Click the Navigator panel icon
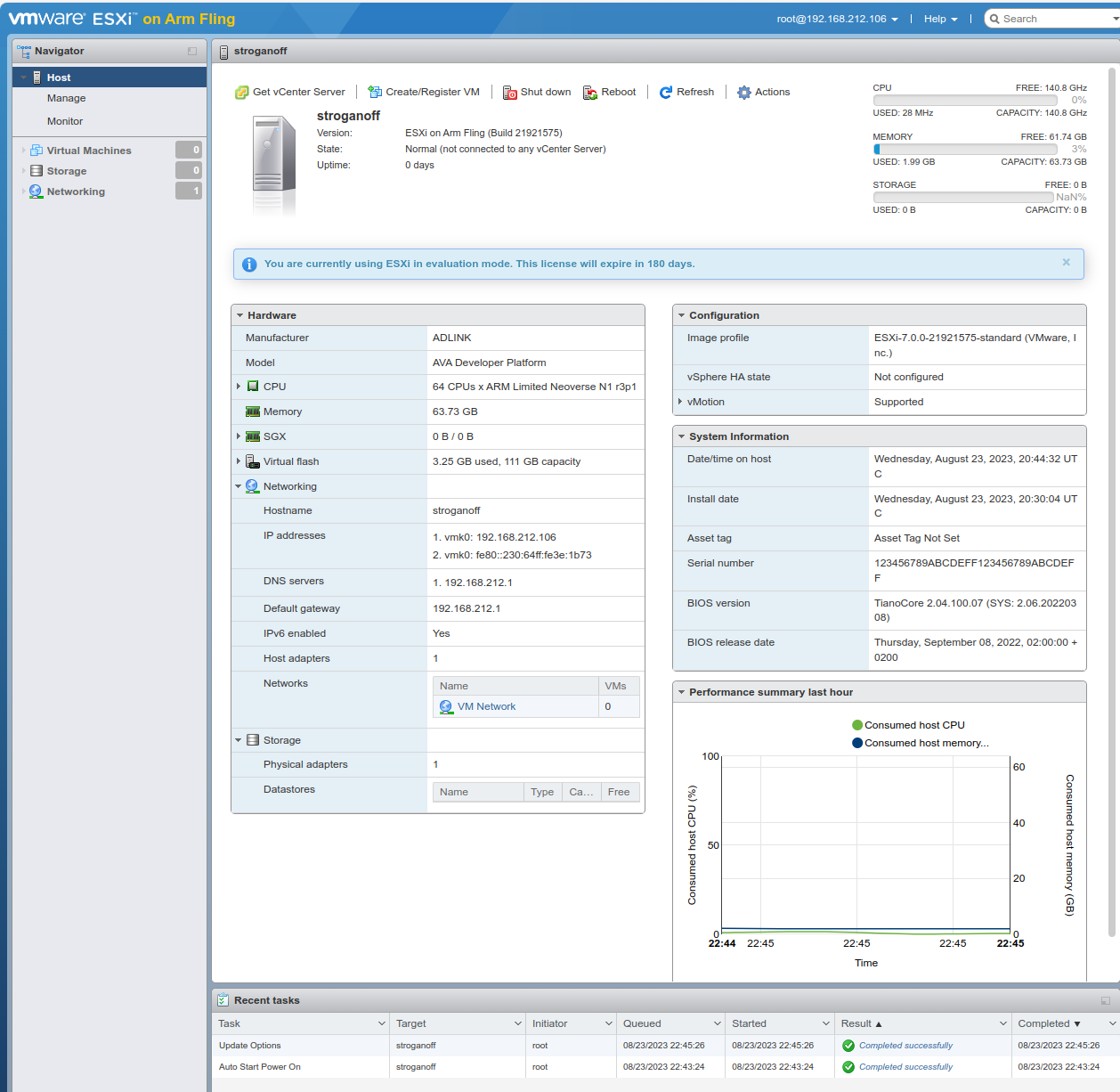 click(x=24, y=52)
